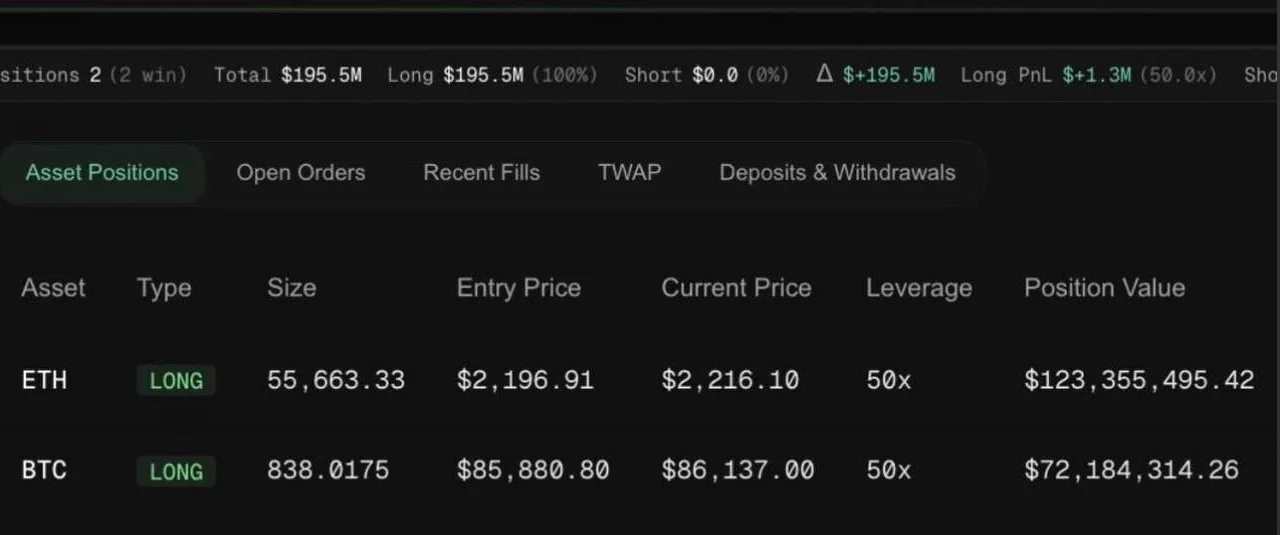Sort by the Type column header

[164, 289]
